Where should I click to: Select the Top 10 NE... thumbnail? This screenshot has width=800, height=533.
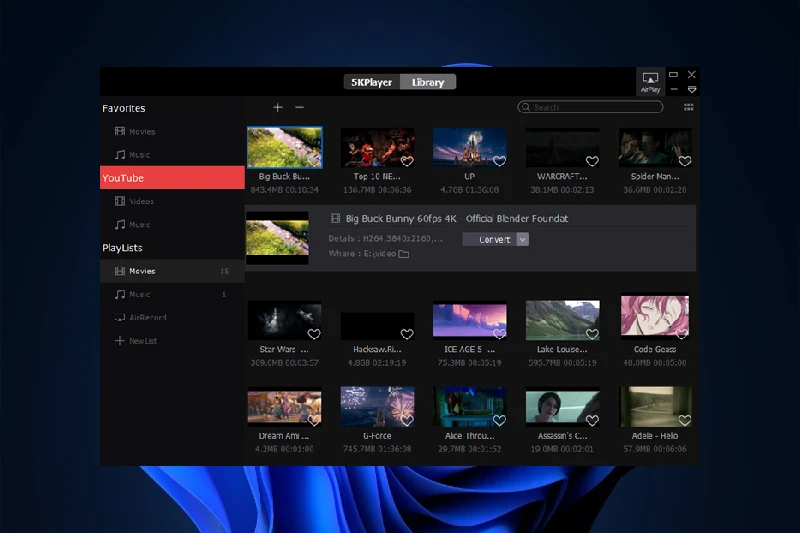(x=378, y=147)
